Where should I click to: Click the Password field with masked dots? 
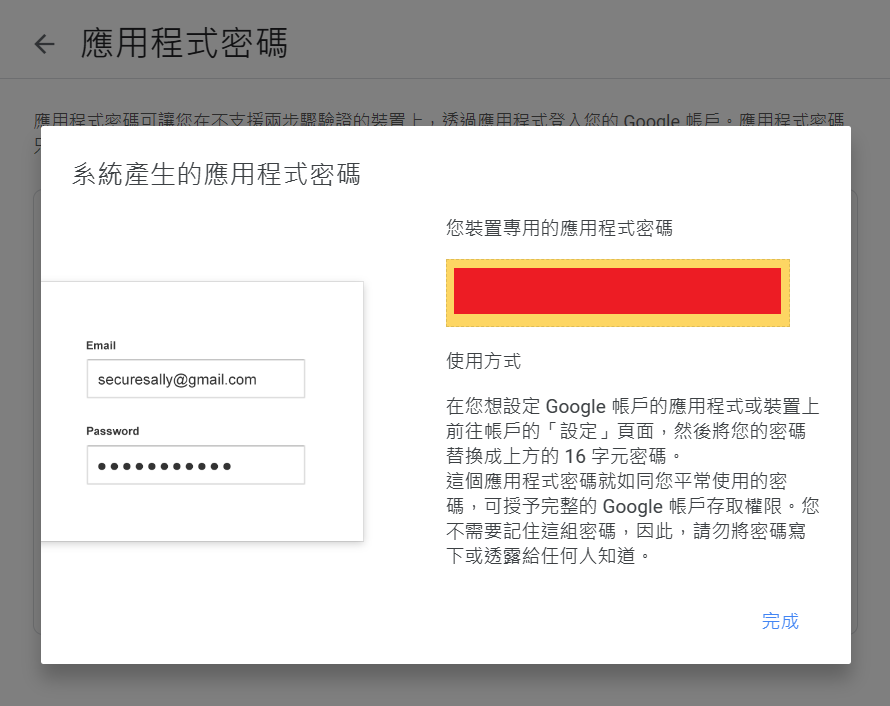click(195, 465)
